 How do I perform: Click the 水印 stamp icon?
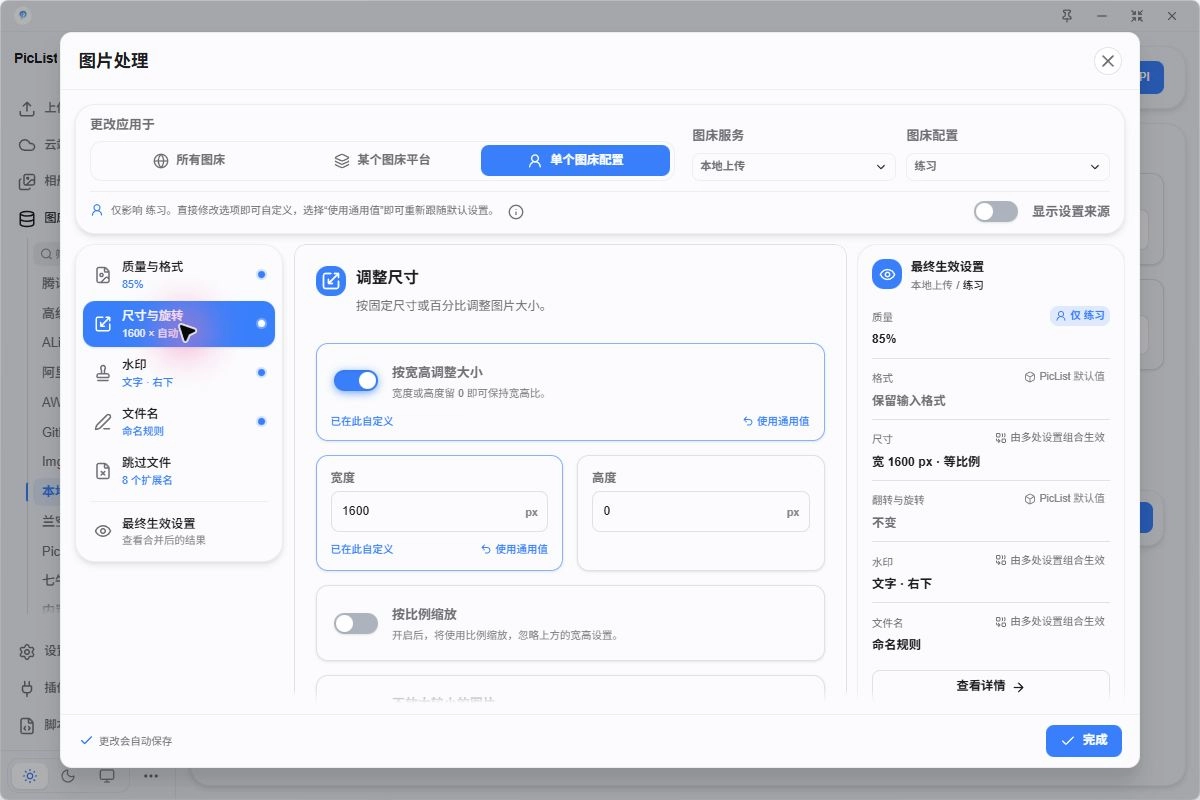[103, 373]
